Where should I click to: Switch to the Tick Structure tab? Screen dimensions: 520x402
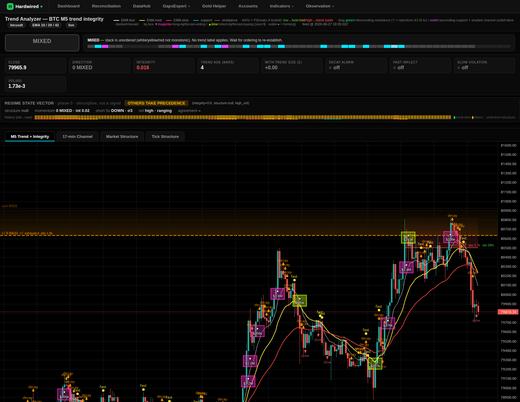[x=165, y=137]
